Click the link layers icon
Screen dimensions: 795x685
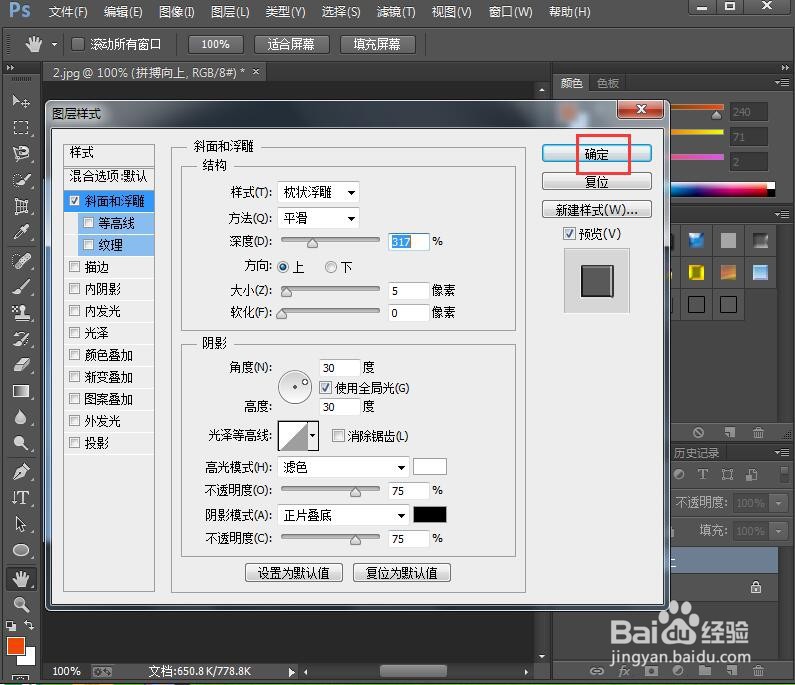[x=597, y=671]
